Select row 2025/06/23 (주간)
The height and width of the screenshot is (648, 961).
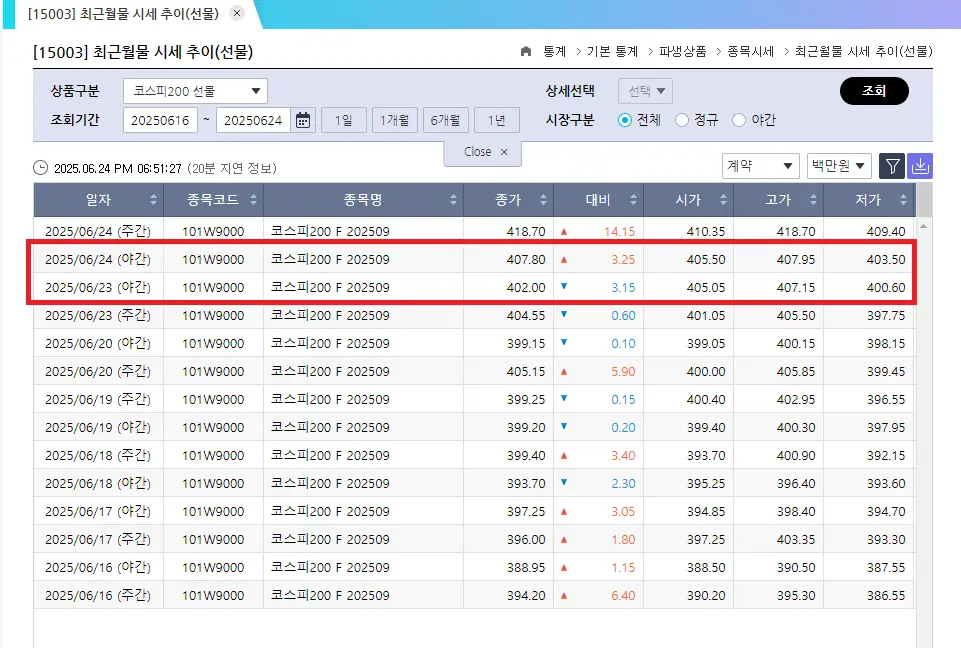(474, 316)
